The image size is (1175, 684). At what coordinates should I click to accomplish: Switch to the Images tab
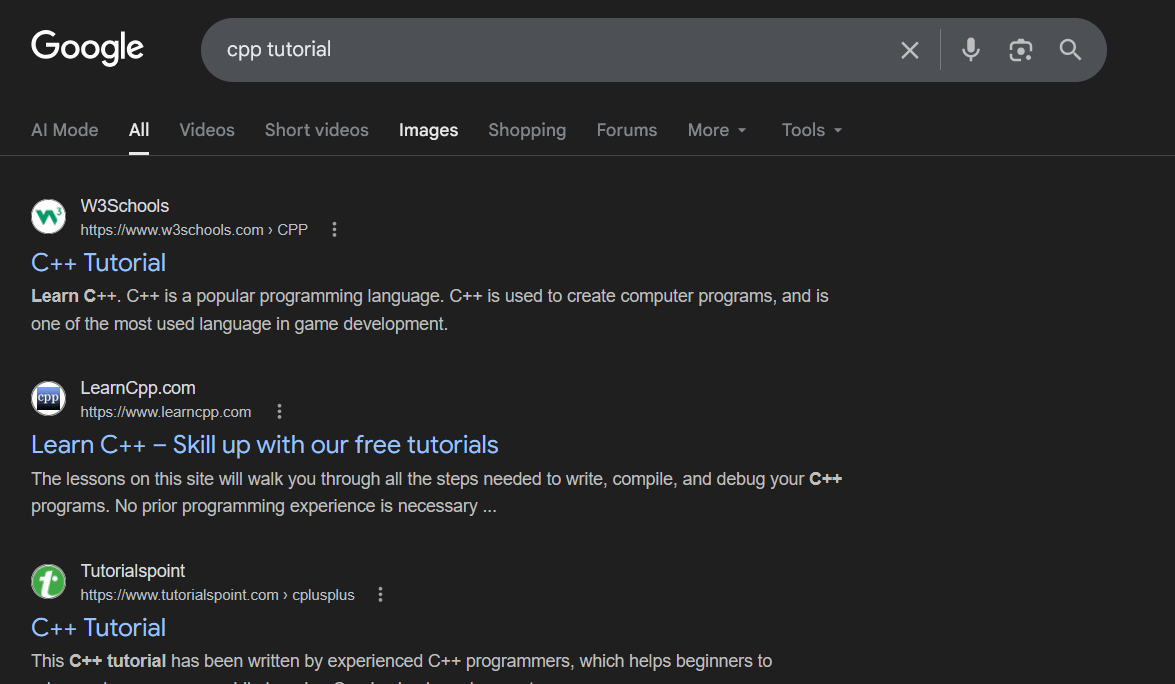click(428, 130)
